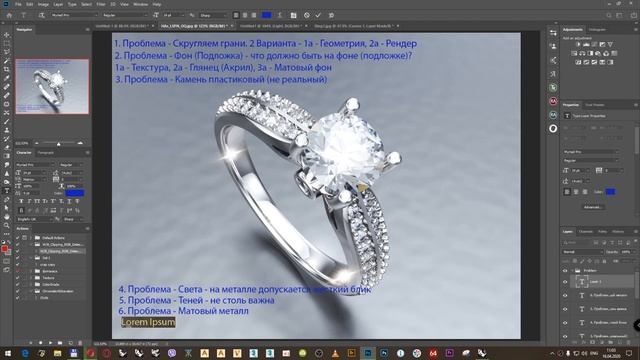The width and height of the screenshot is (640, 360).
Task: Click center-align text icon in options bar
Action: 245,15
